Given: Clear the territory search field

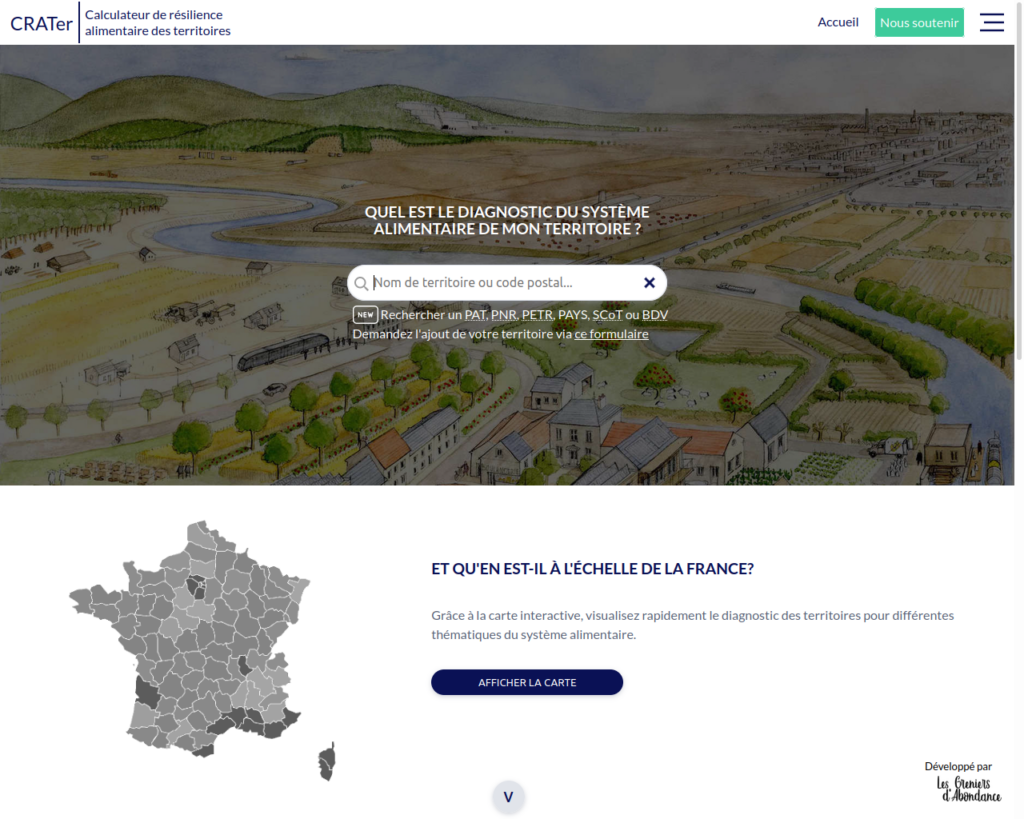Looking at the screenshot, I should [649, 283].
